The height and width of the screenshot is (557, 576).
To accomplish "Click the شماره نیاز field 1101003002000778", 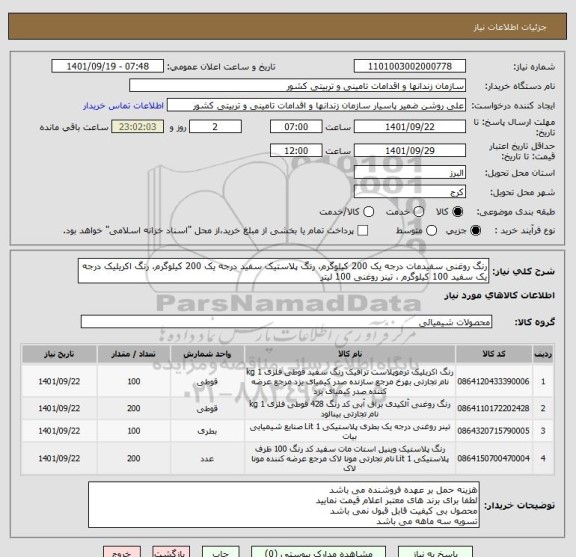I will [410, 67].
